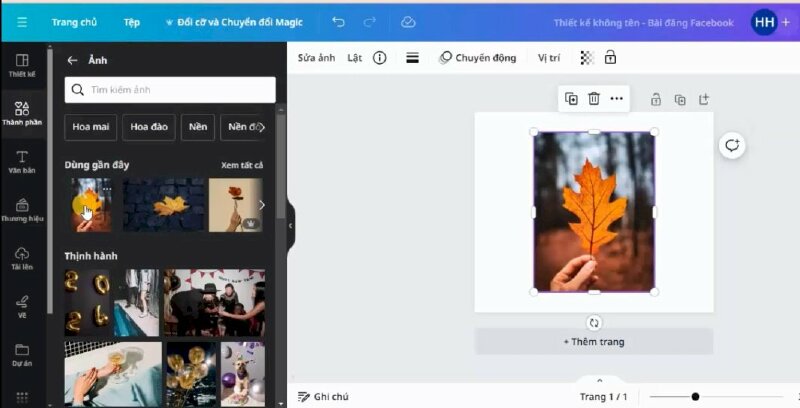Open the Thành phần sidebar panel

(22, 113)
